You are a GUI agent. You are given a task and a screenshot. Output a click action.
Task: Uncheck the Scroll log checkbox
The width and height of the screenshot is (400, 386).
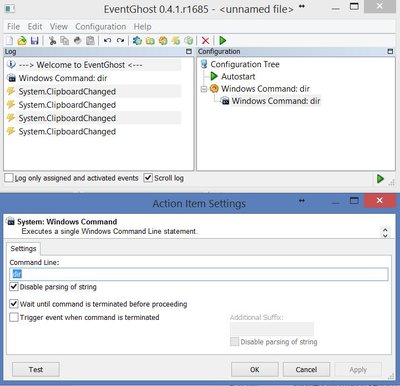point(148,178)
